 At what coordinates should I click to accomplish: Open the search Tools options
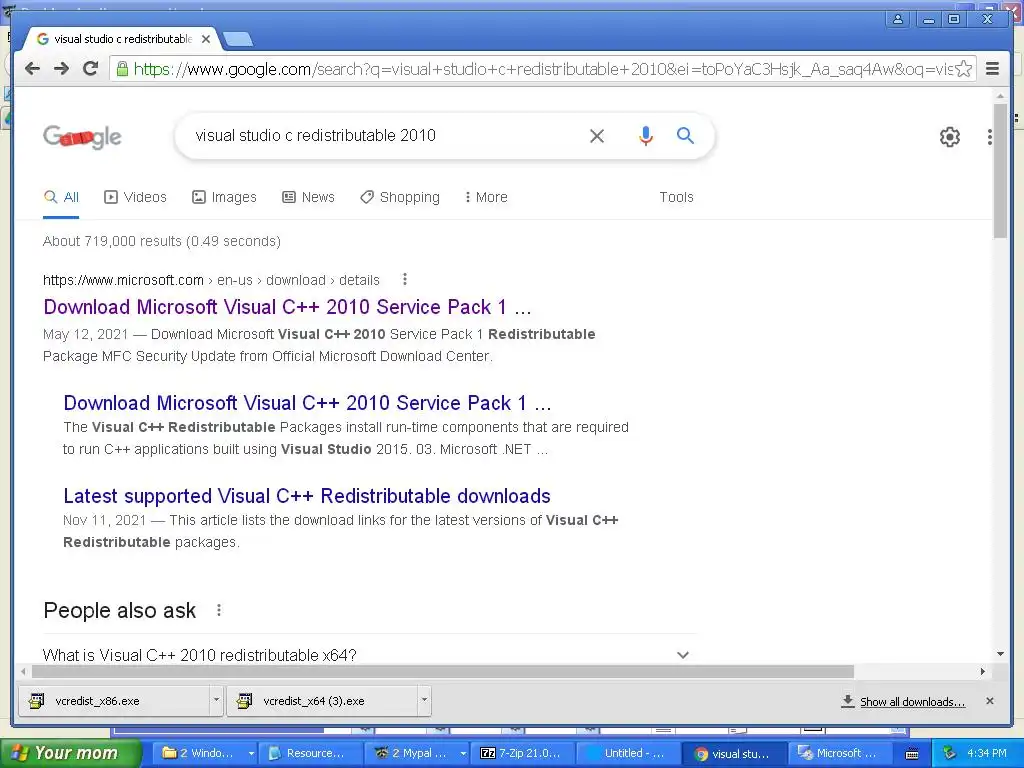676,197
